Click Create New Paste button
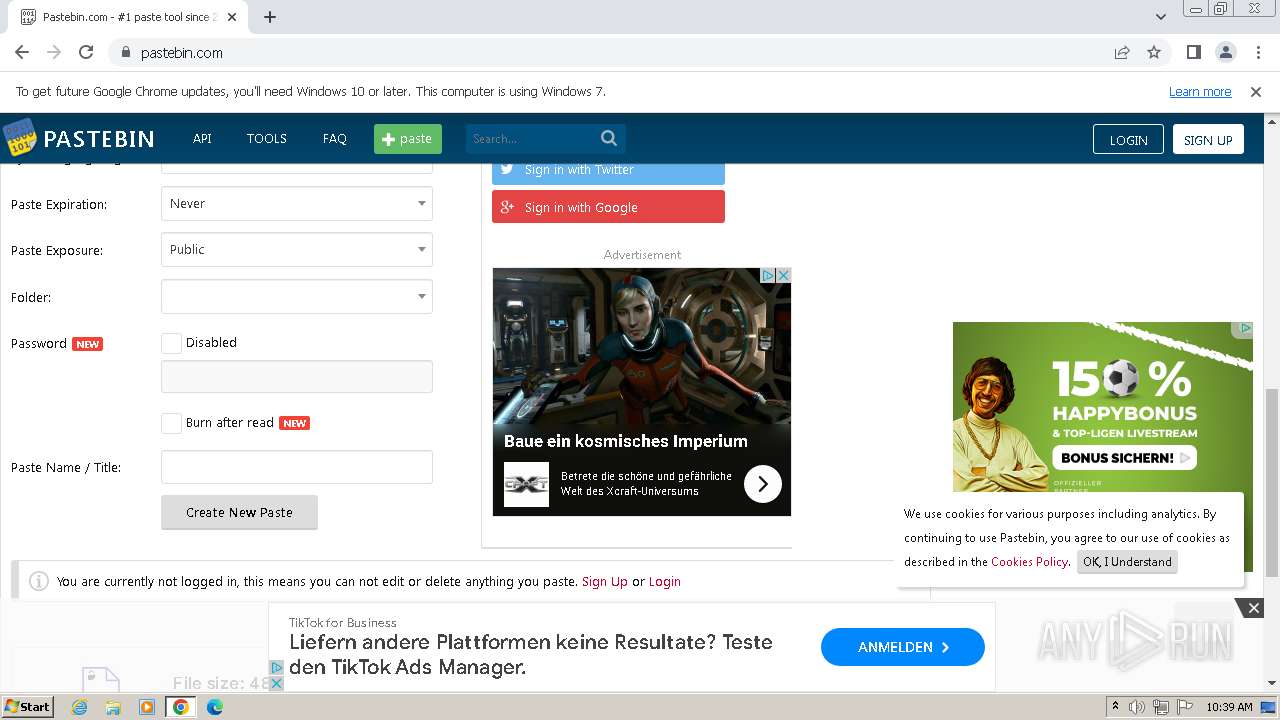1280x720 pixels. point(239,512)
